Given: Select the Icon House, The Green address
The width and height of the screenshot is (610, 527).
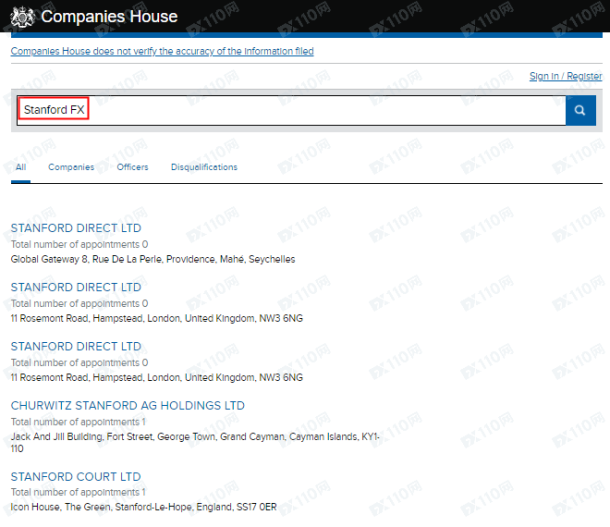Looking at the screenshot, I should pyautogui.click(x=144, y=507).
